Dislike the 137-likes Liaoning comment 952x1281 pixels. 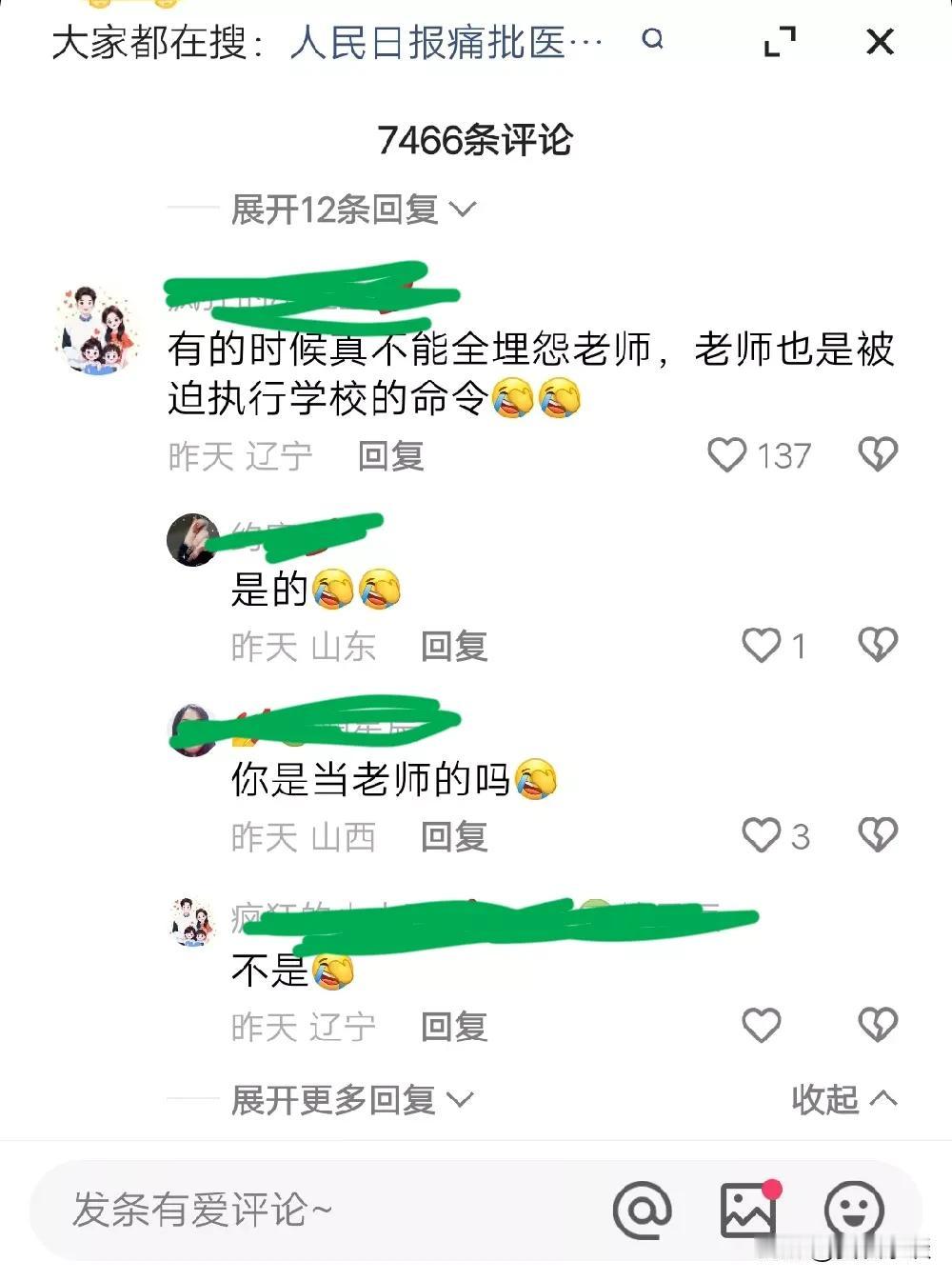coord(878,454)
